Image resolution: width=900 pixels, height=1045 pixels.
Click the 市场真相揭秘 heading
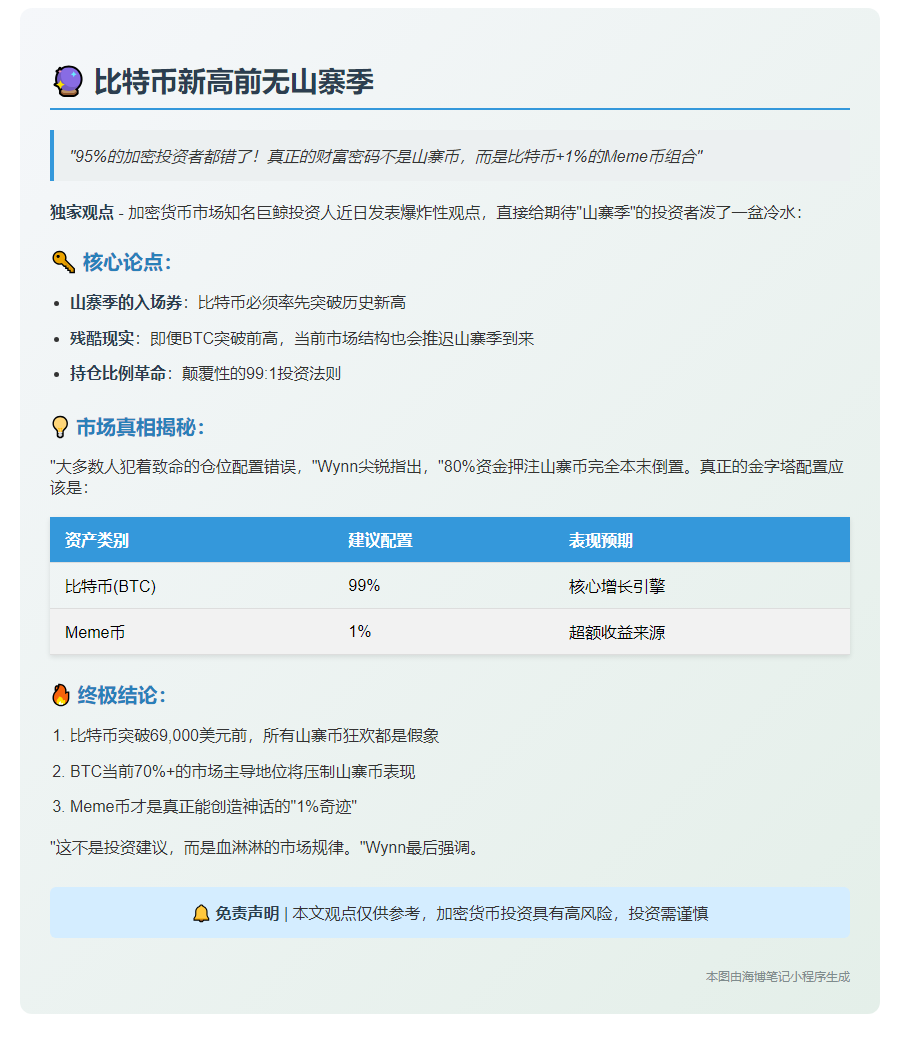click(140, 427)
